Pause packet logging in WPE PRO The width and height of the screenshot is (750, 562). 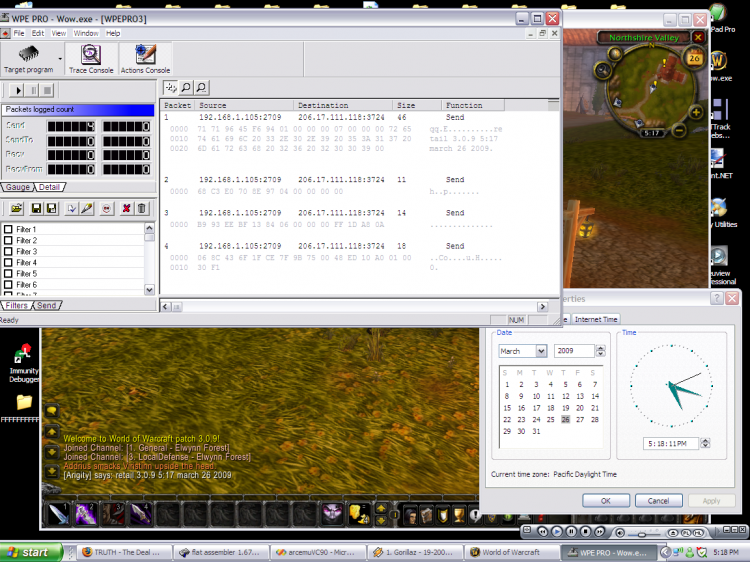tap(33, 90)
